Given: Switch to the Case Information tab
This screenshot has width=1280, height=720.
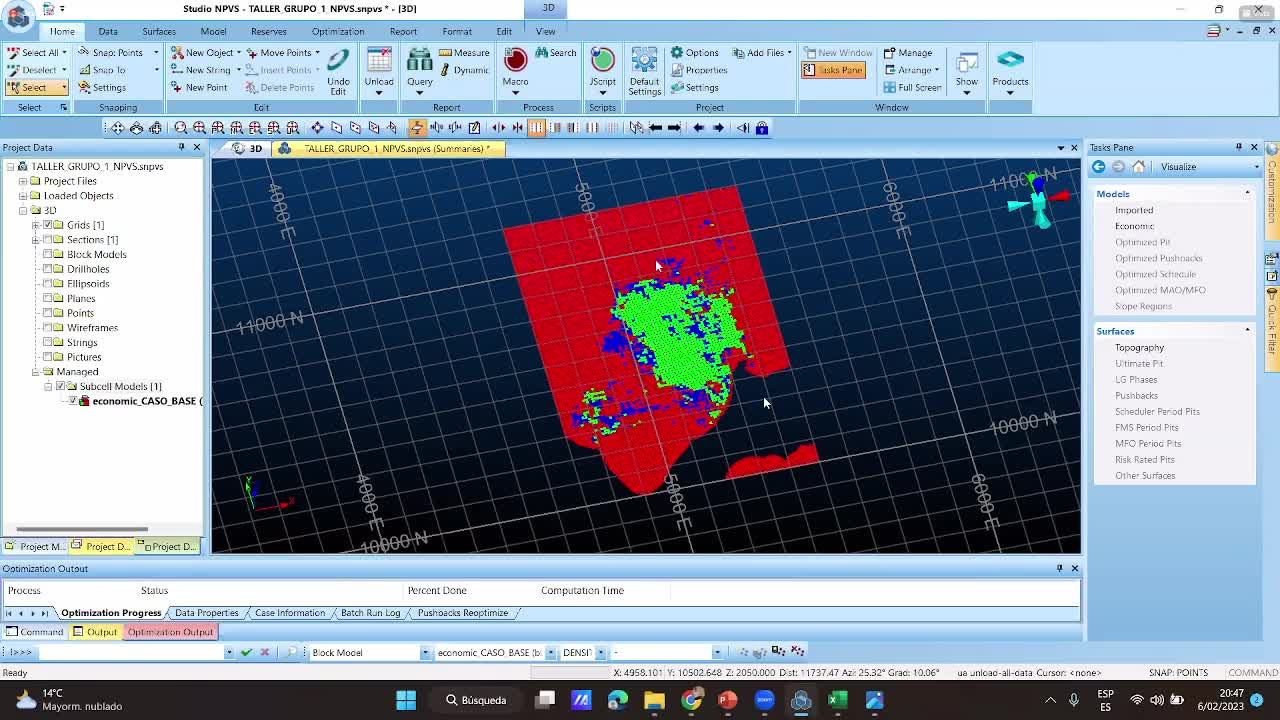Looking at the screenshot, I should tap(289, 613).
